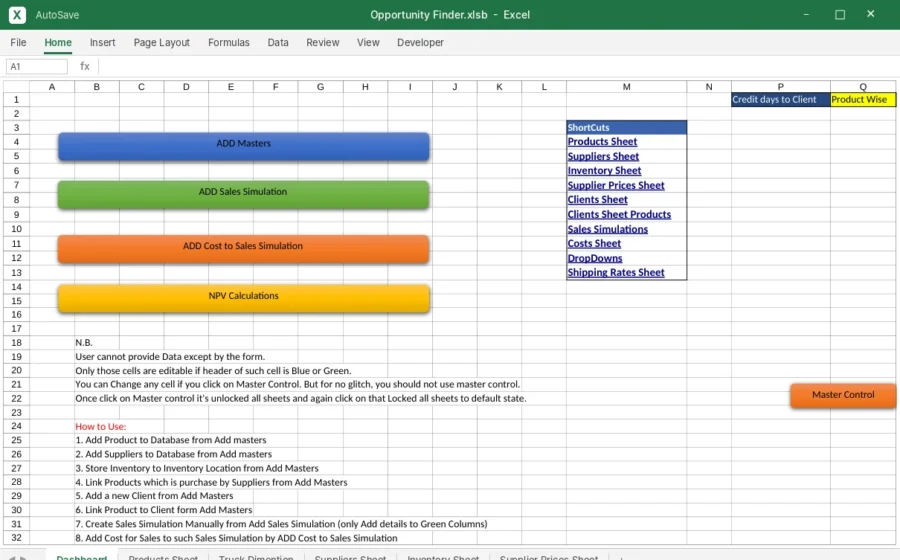The width and height of the screenshot is (900, 560).
Task: Click the add new sheet plus icon
Action: click(620, 558)
